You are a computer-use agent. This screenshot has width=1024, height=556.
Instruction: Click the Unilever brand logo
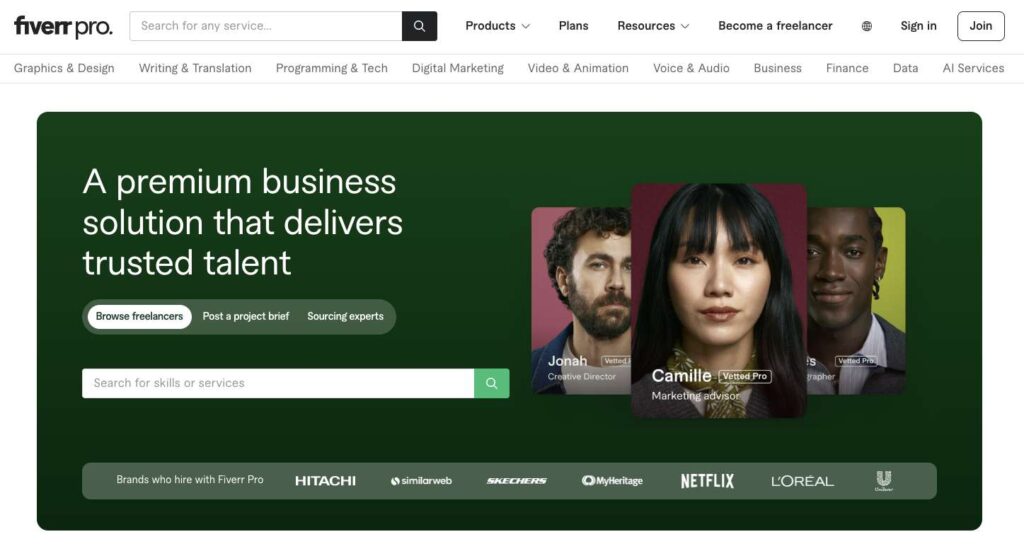(x=883, y=481)
